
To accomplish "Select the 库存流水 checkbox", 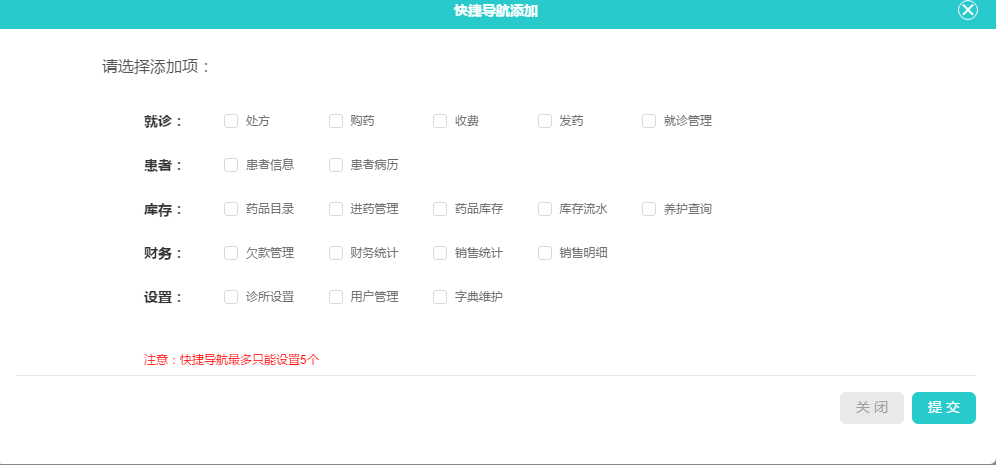I will (544, 209).
